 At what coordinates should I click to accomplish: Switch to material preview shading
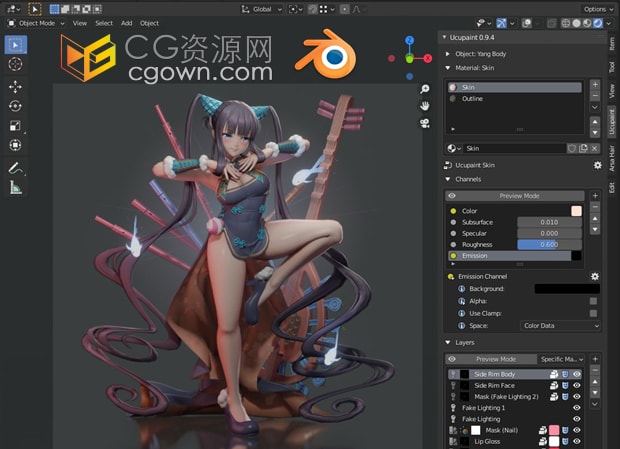pos(587,23)
